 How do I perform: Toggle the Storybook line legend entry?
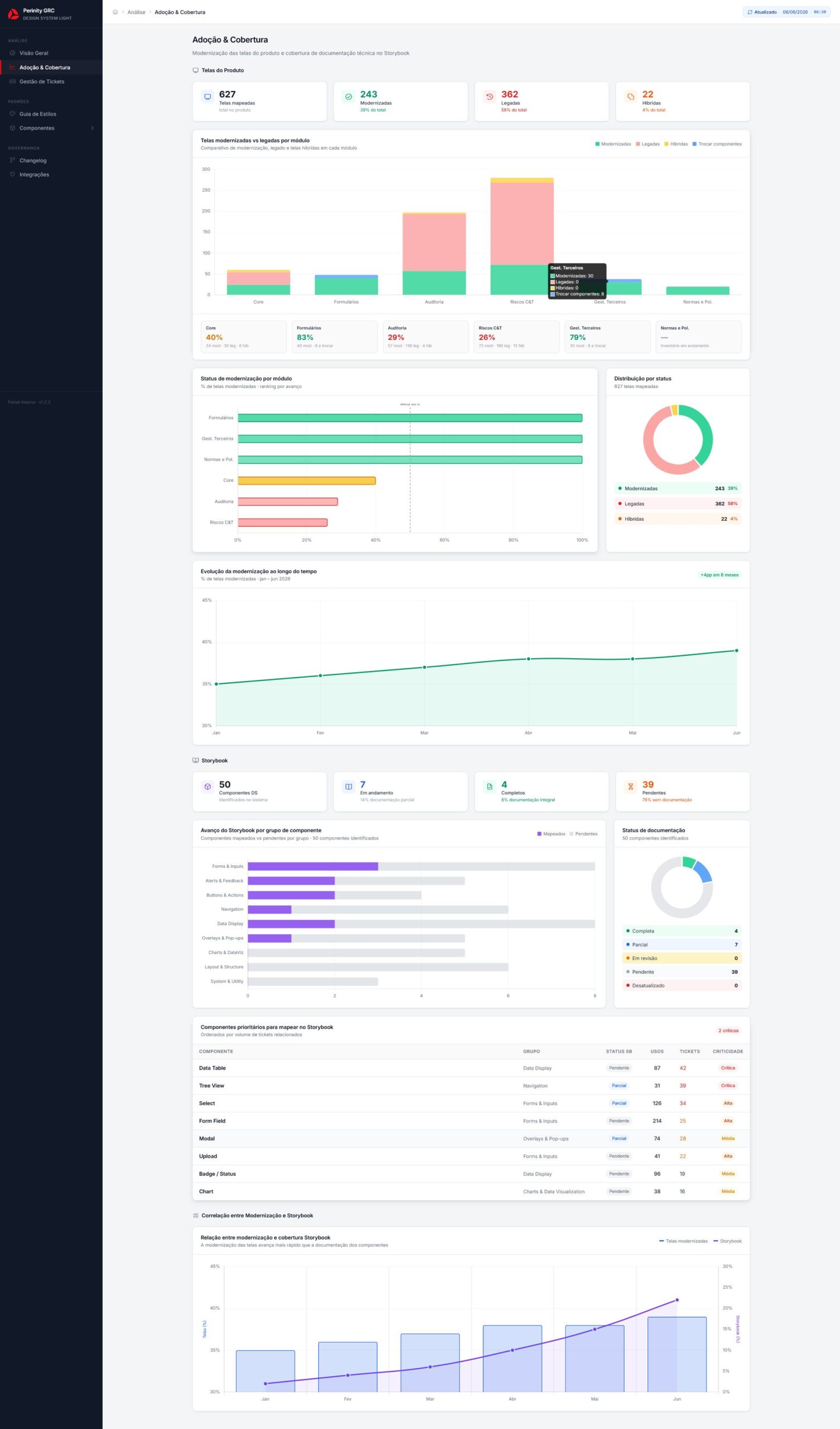pyautogui.click(x=728, y=1241)
